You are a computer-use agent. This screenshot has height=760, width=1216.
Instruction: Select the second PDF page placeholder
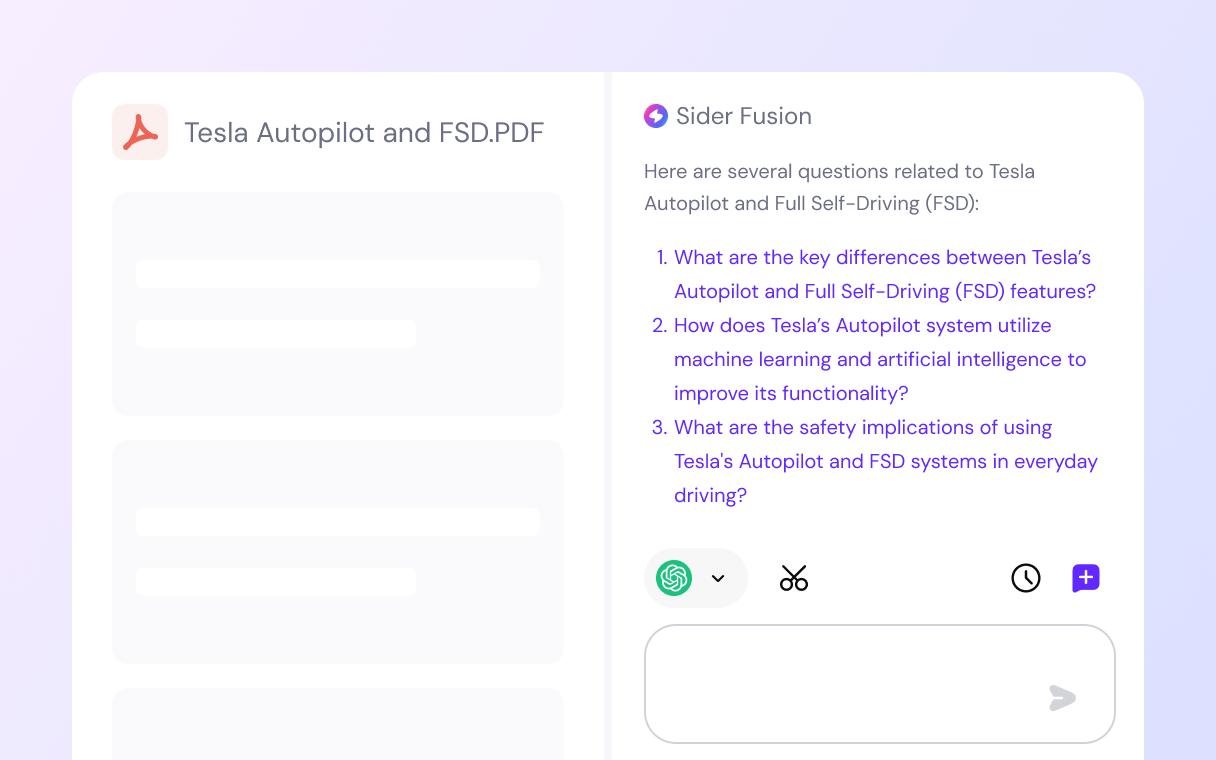coord(338,552)
